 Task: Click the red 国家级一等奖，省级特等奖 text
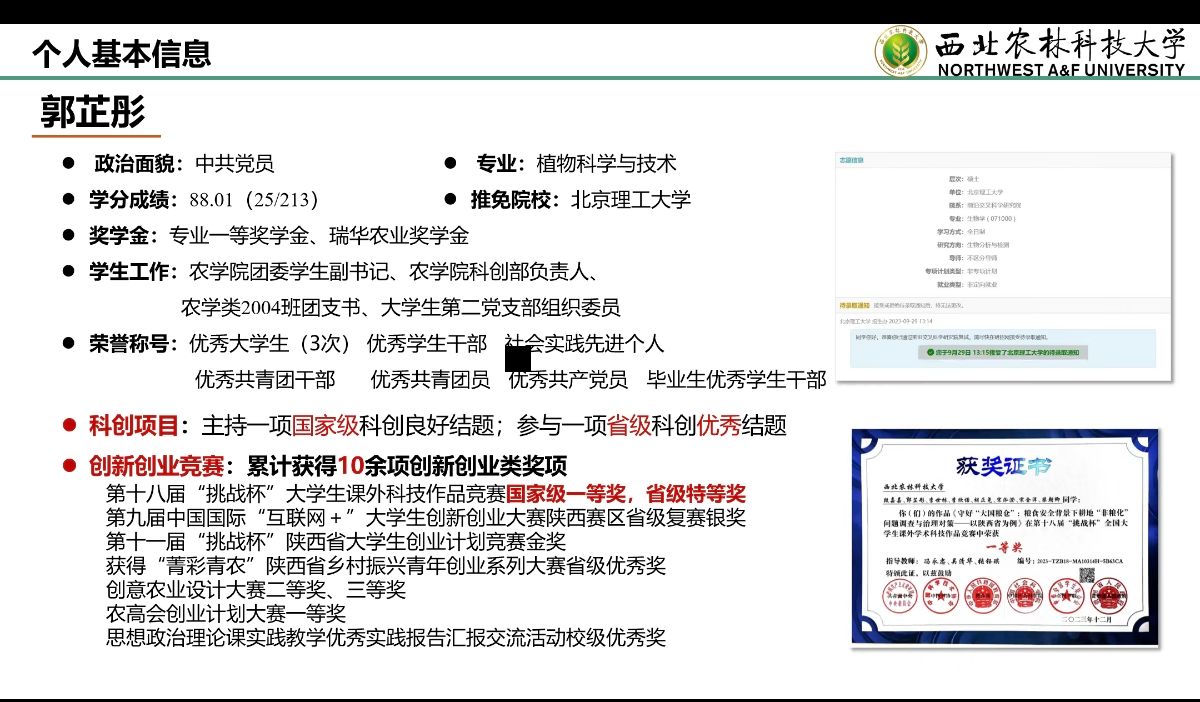pos(626,493)
